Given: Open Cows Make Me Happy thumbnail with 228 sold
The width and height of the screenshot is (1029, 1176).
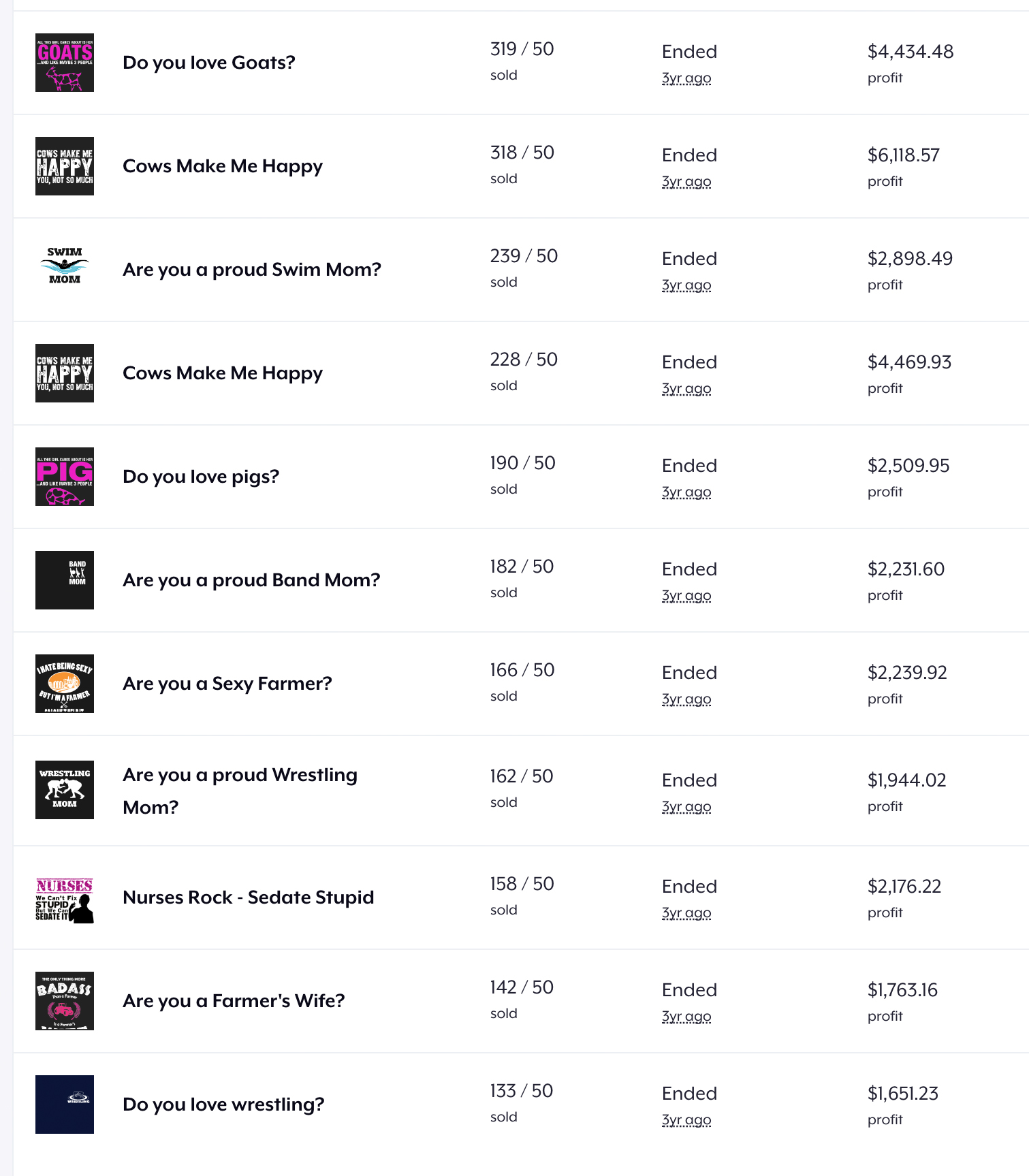Looking at the screenshot, I should pos(65,373).
